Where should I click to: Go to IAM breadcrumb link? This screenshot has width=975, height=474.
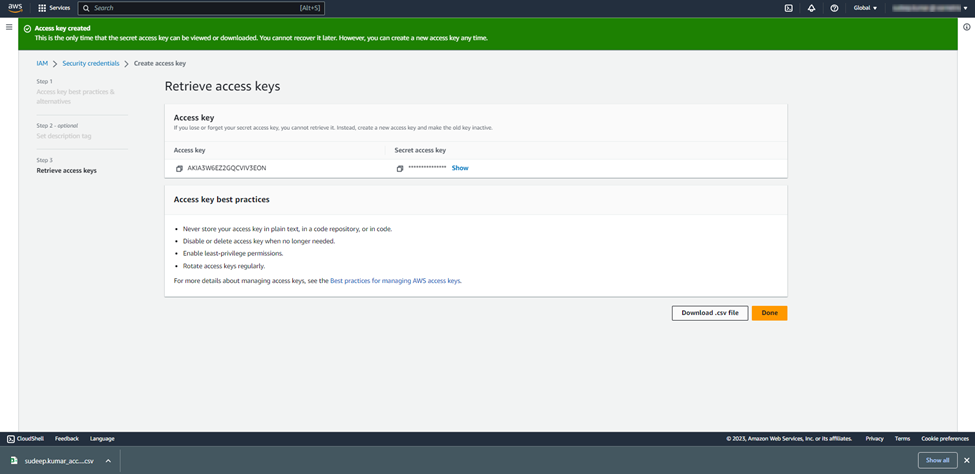pyautogui.click(x=42, y=63)
